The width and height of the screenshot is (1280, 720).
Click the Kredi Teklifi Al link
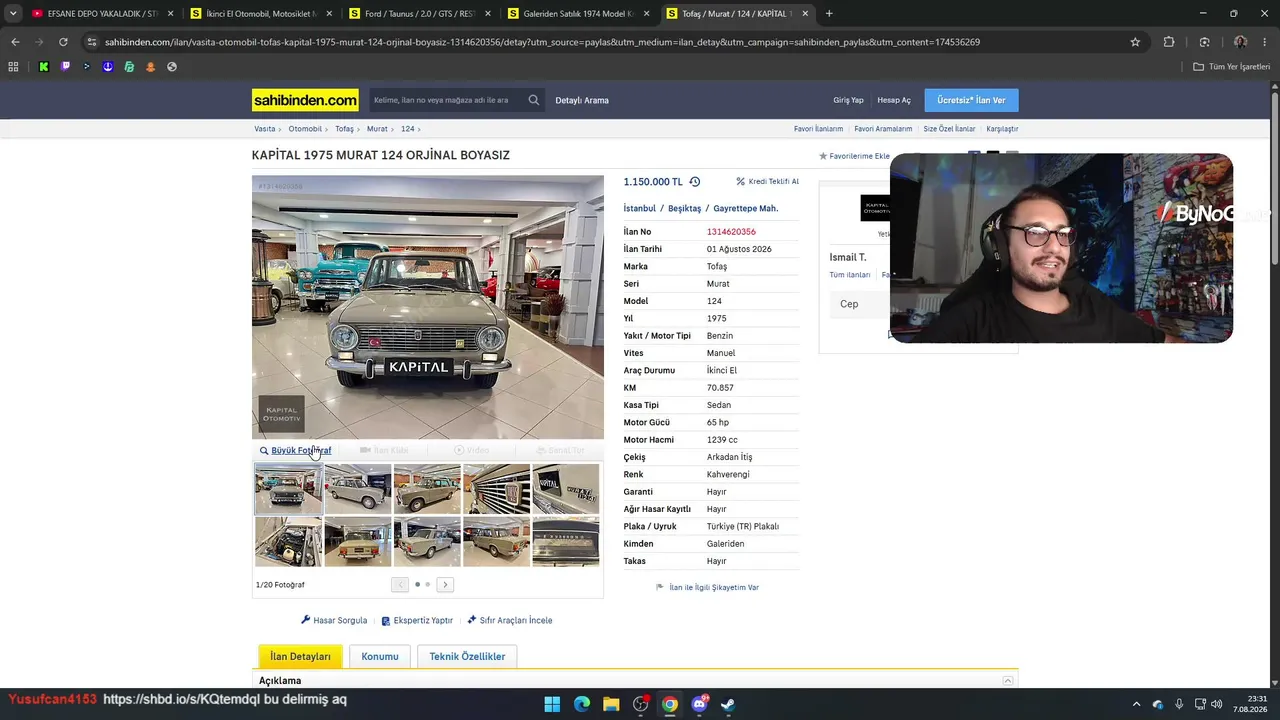click(x=768, y=182)
